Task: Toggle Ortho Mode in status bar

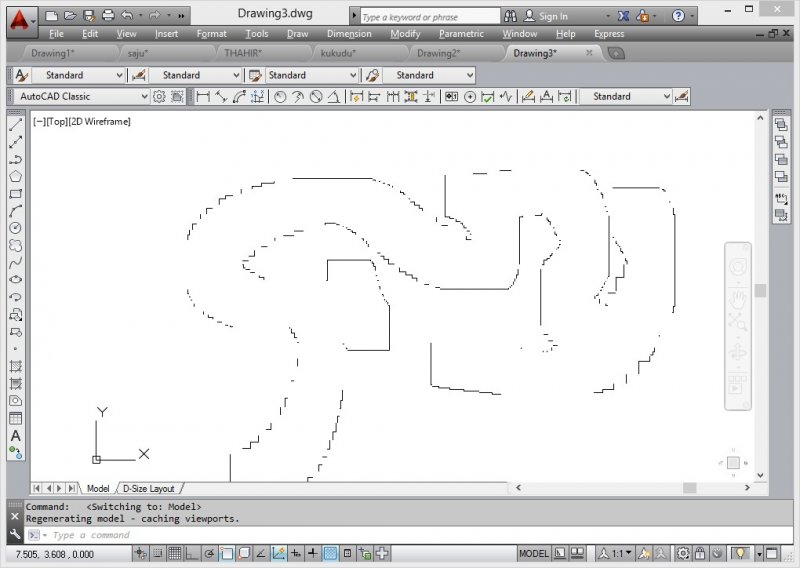Action: point(192,553)
